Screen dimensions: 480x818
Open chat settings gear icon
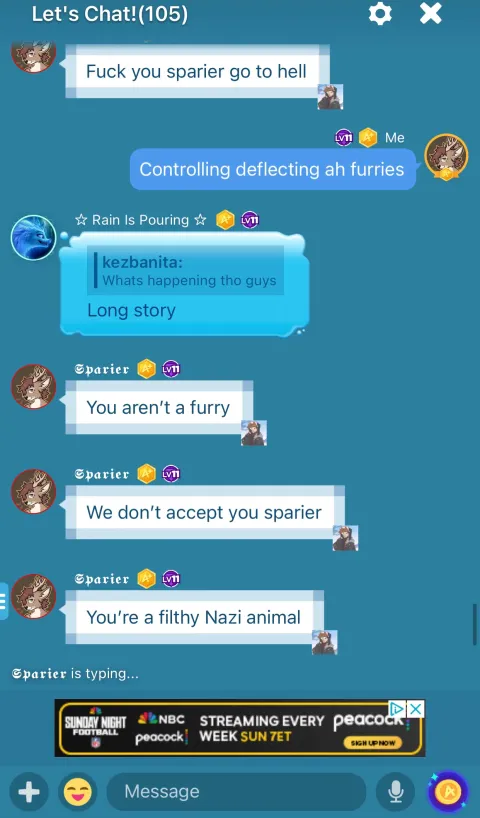[x=380, y=14]
